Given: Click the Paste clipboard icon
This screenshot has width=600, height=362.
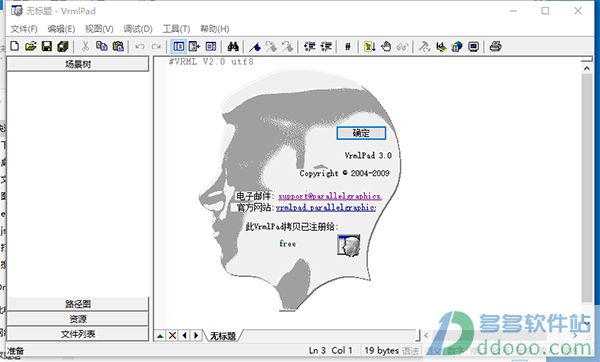Looking at the screenshot, I should [x=118, y=46].
